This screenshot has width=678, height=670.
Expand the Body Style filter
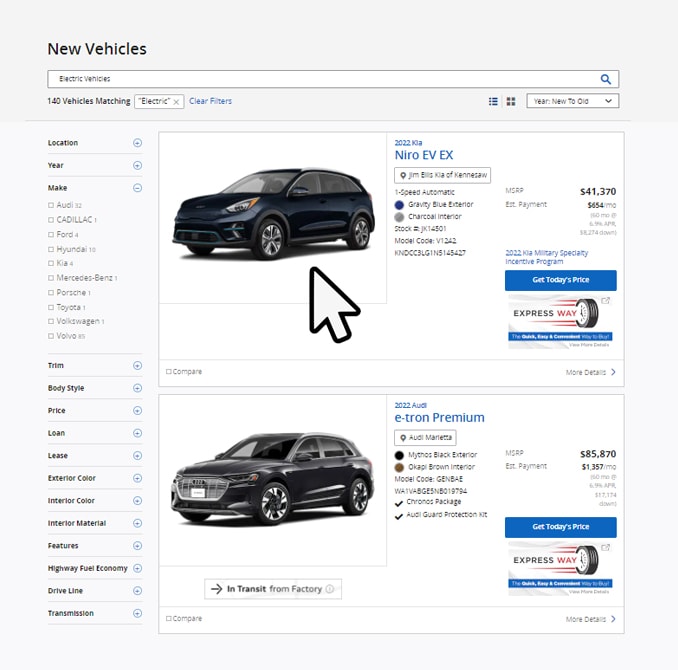pos(138,388)
